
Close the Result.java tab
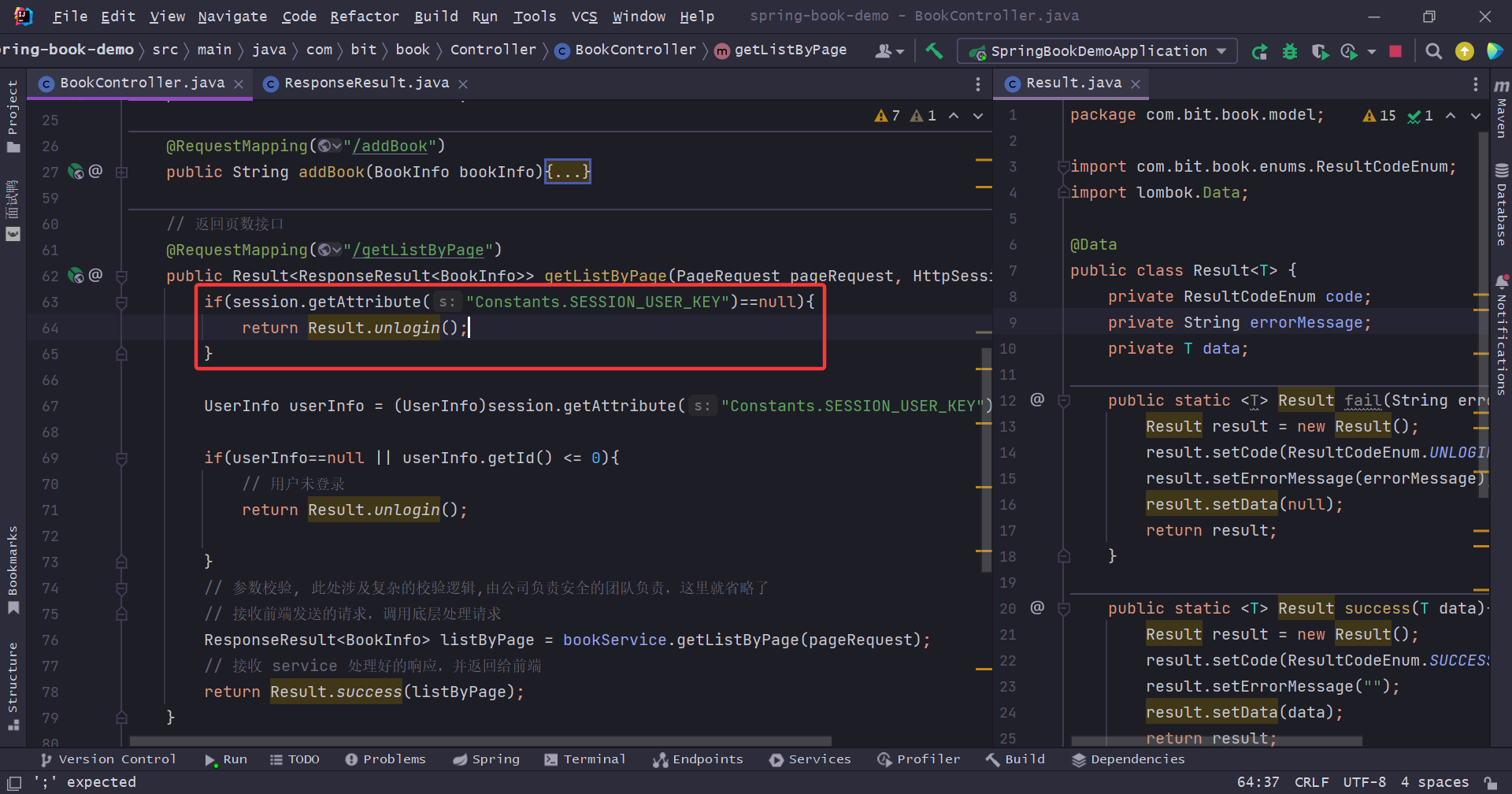[x=1136, y=83]
